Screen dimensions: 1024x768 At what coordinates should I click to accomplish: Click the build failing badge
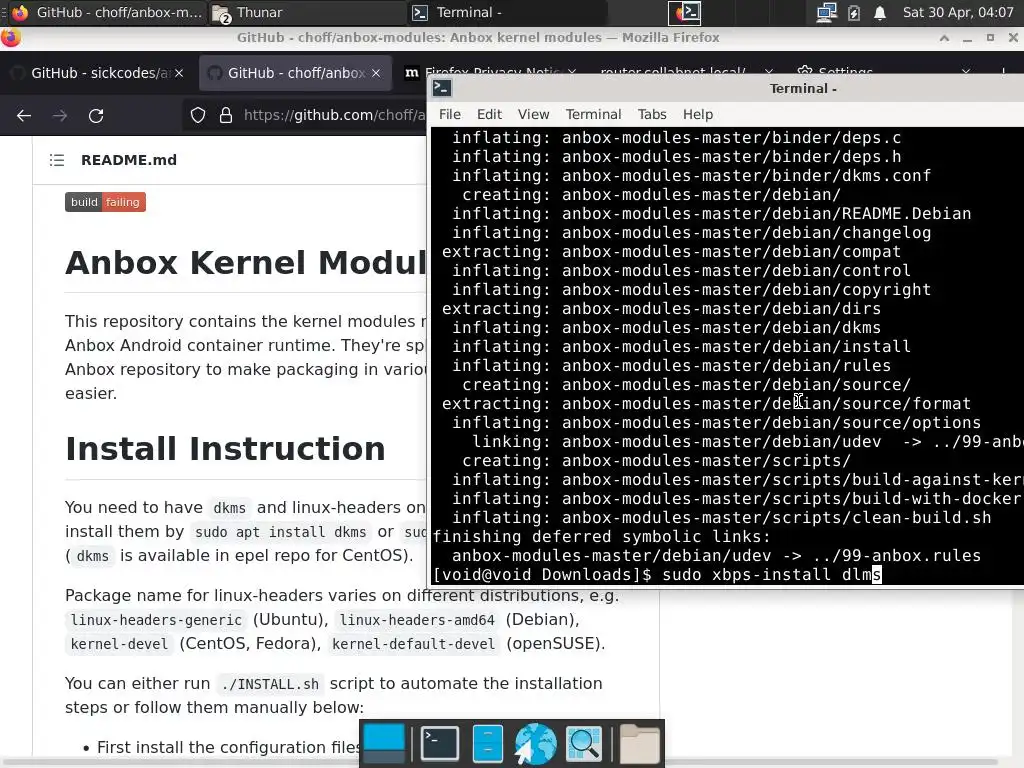click(105, 202)
